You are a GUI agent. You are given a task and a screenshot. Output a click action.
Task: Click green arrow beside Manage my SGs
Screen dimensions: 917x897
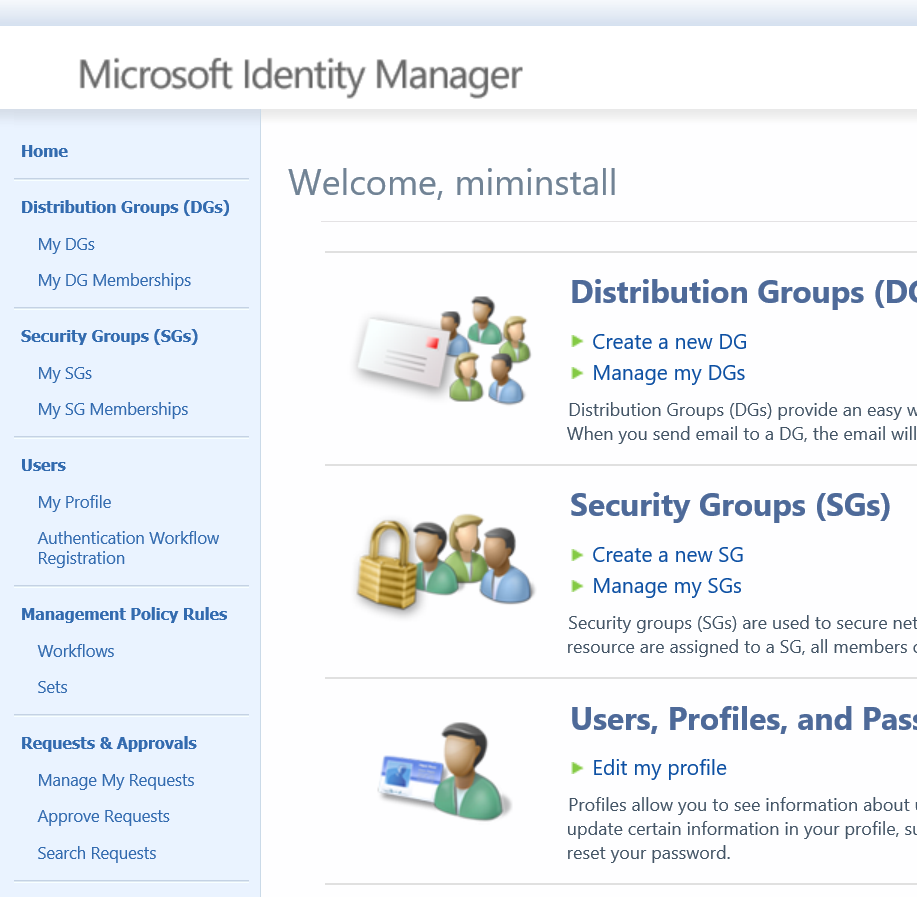577,586
